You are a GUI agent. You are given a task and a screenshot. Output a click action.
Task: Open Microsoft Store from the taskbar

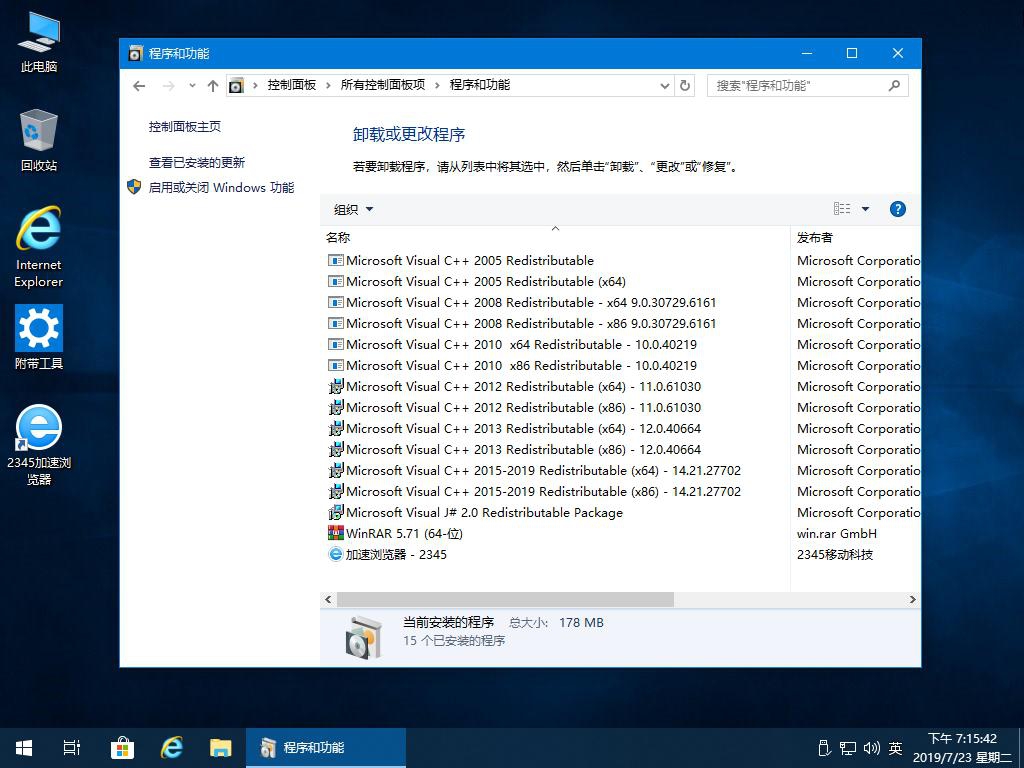(122, 748)
